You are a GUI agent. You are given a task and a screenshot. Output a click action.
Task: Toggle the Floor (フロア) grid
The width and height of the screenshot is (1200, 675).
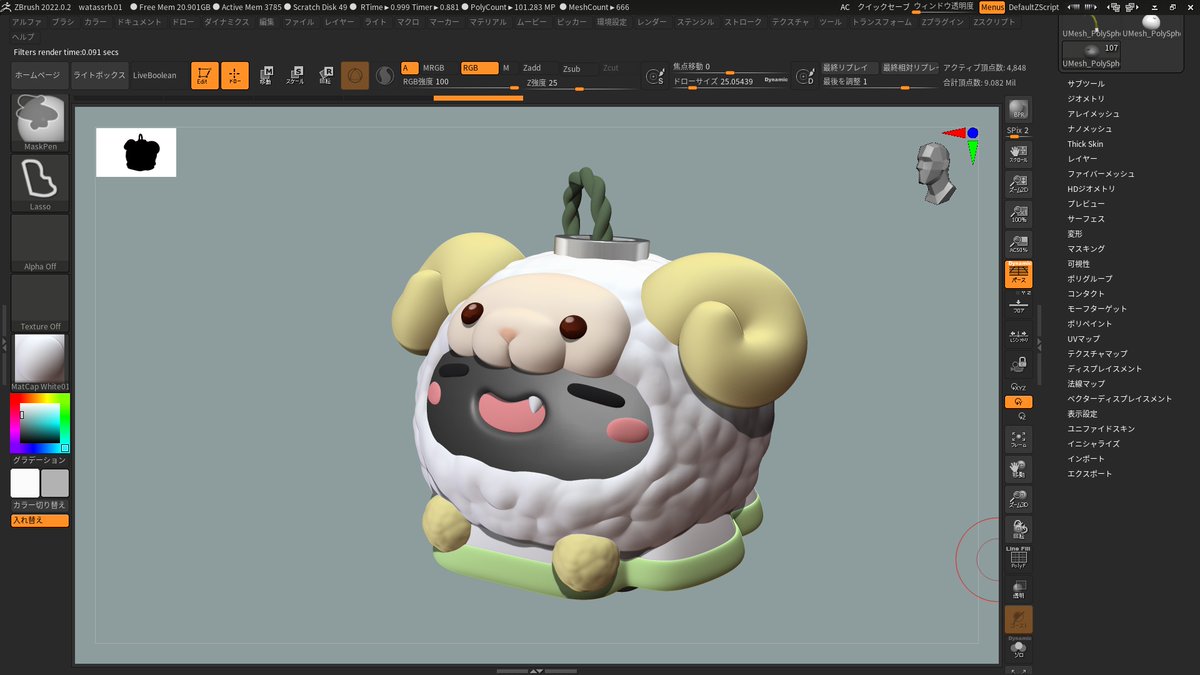coord(1019,306)
